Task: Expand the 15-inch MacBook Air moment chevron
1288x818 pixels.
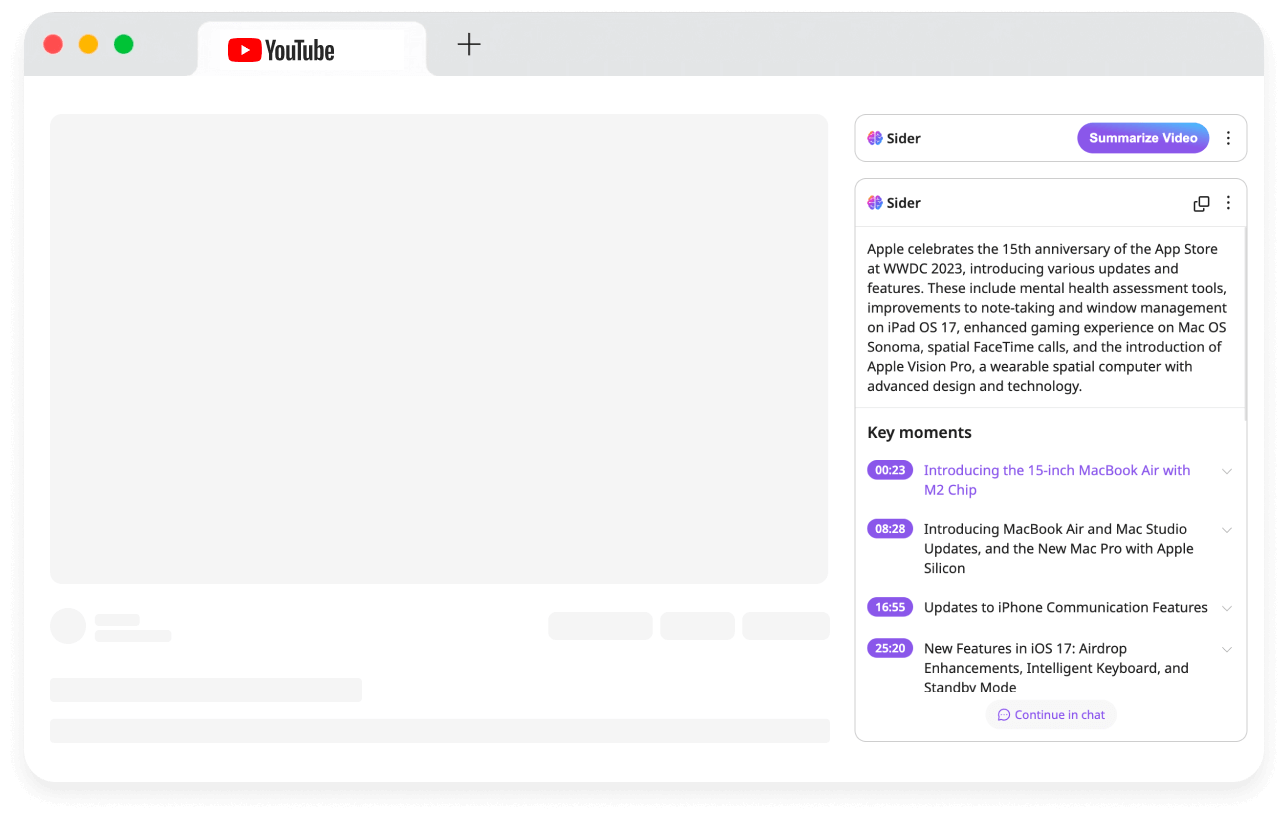Action: click(x=1227, y=471)
